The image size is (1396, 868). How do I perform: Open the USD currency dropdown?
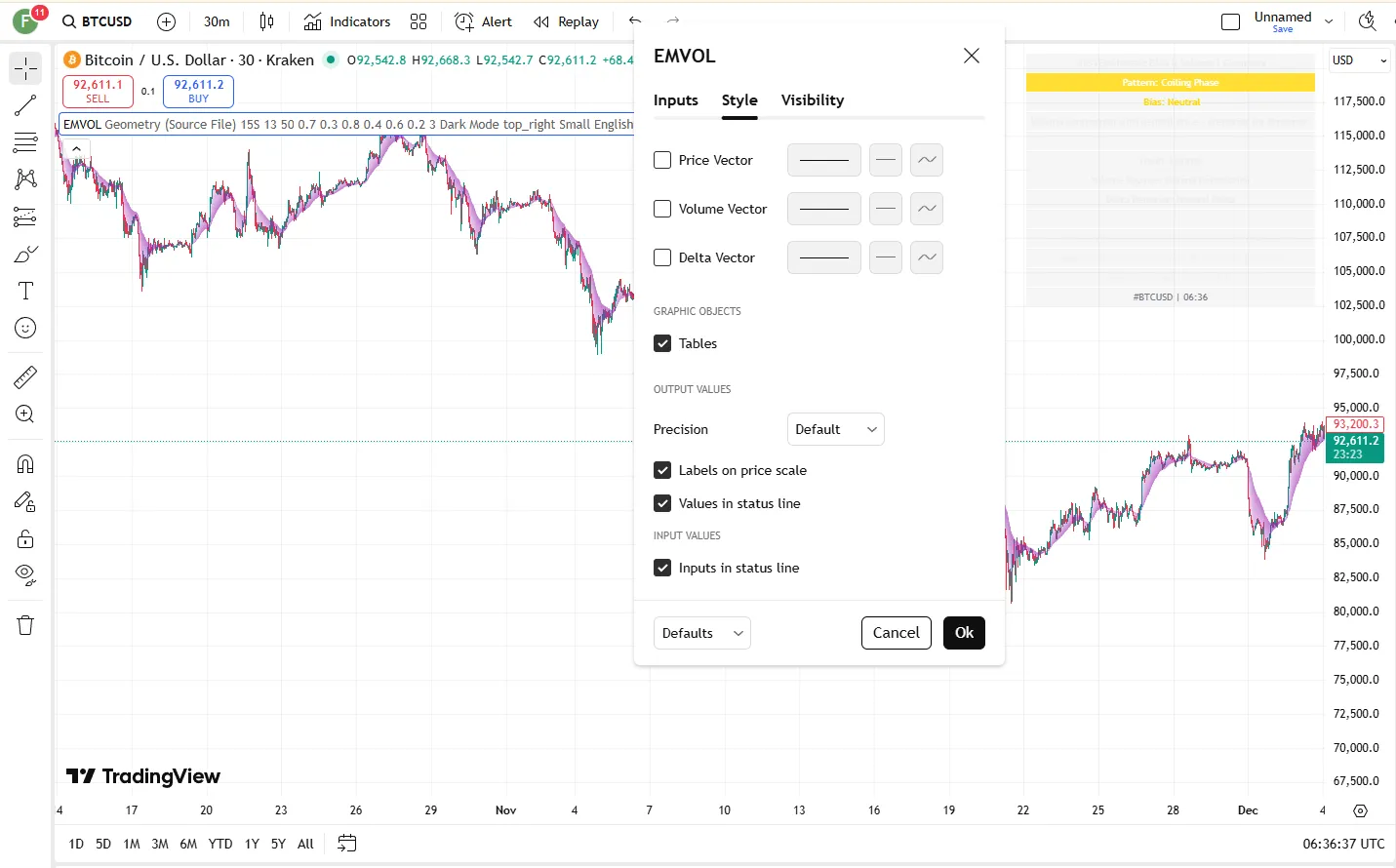(1359, 60)
